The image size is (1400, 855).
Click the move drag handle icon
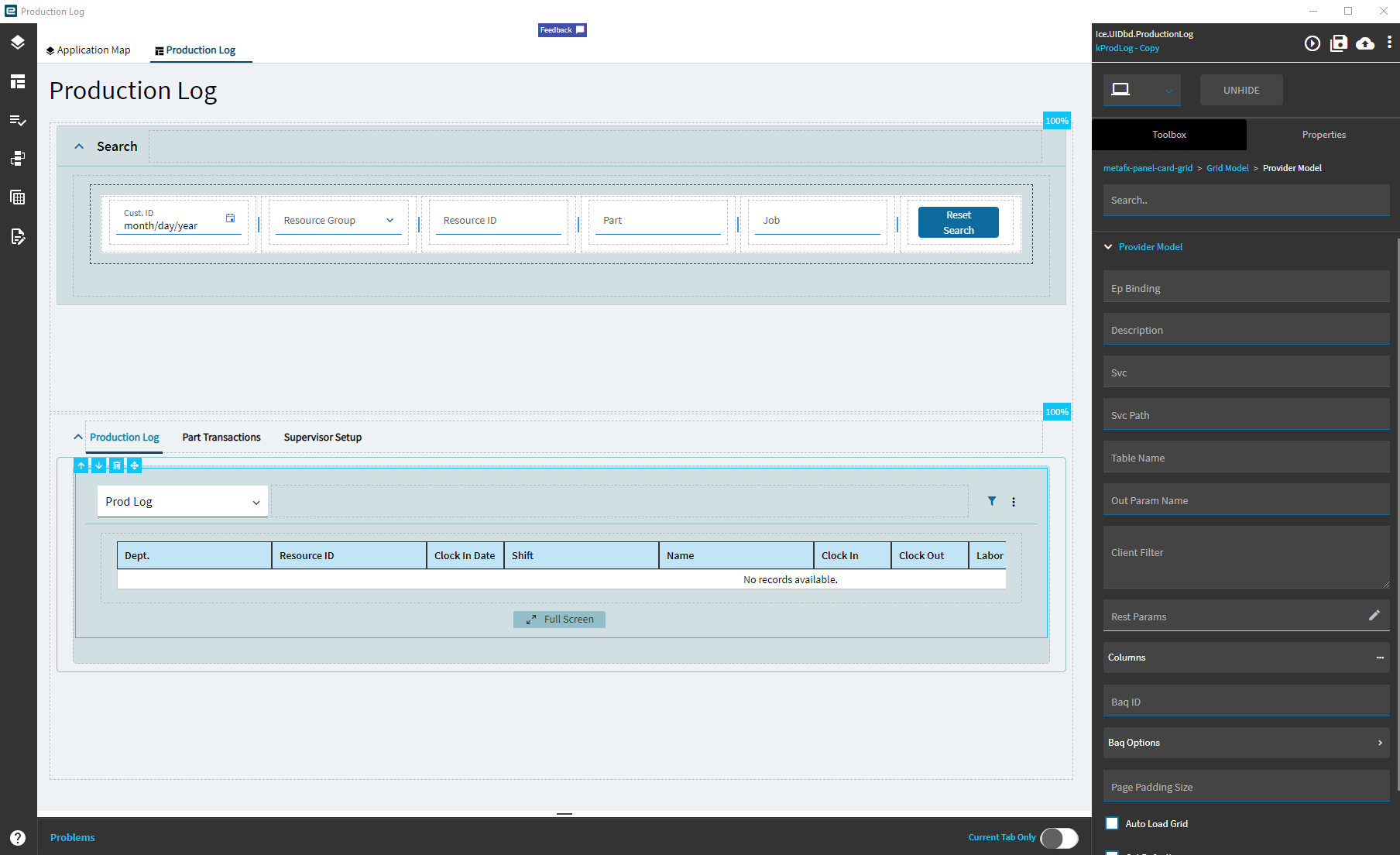coord(135,465)
